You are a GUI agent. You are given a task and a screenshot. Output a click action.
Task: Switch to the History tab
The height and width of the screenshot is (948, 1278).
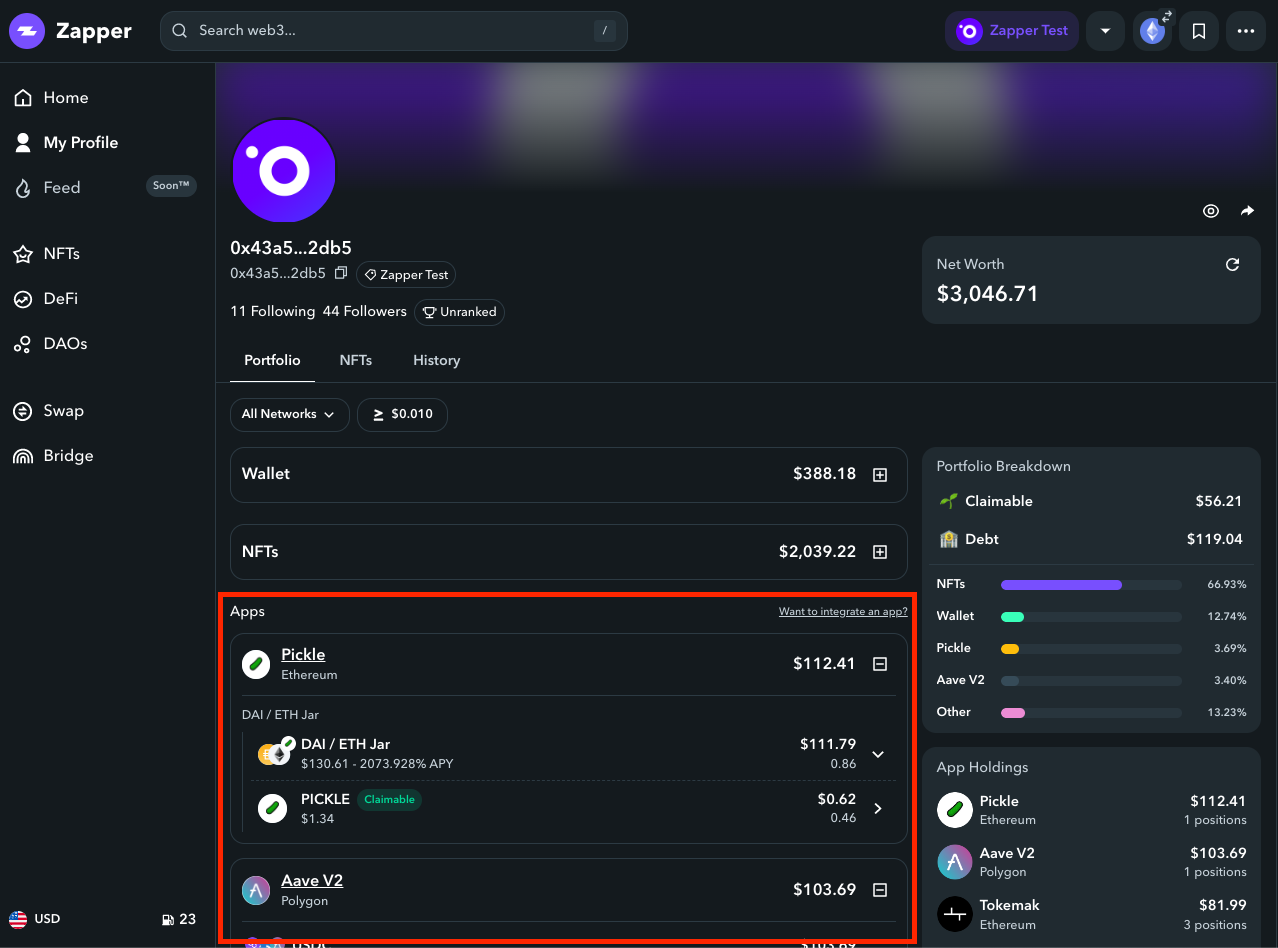point(437,361)
